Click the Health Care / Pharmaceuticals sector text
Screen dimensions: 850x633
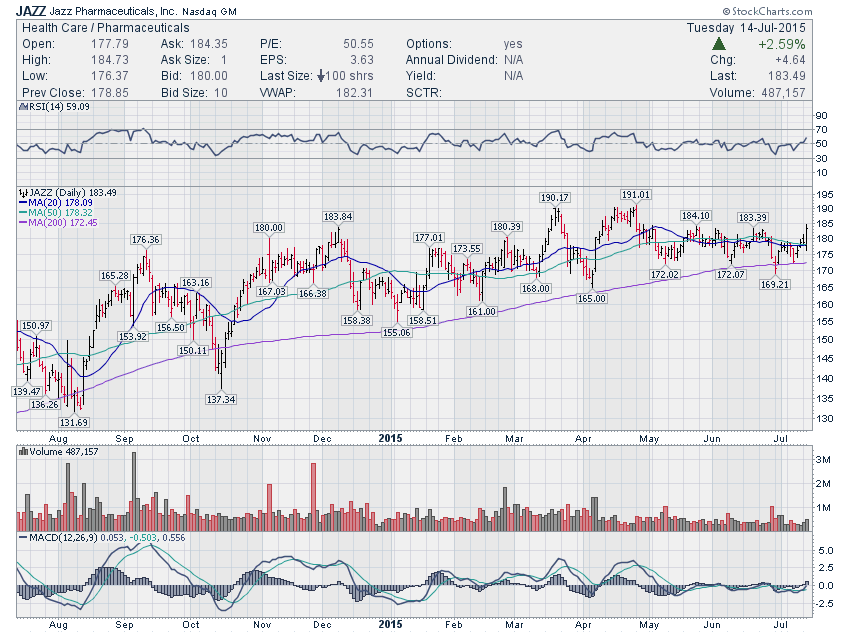pos(106,28)
